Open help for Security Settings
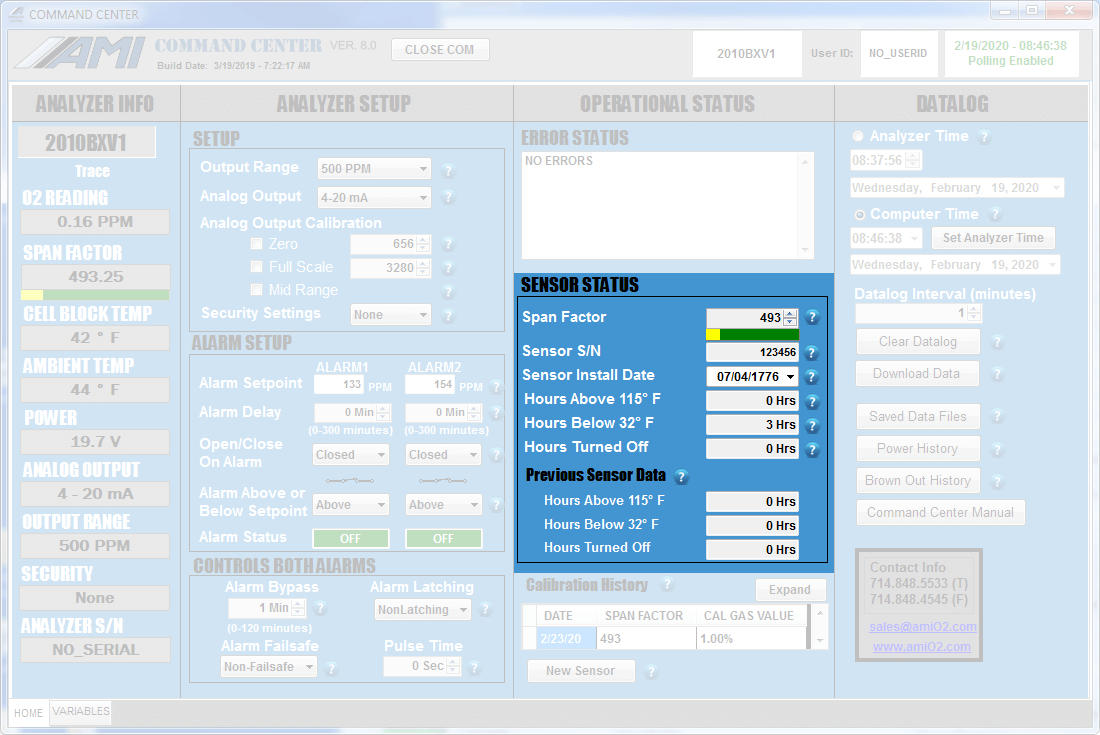The height and width of the screenshot is (735, 1100). point(448,316)
